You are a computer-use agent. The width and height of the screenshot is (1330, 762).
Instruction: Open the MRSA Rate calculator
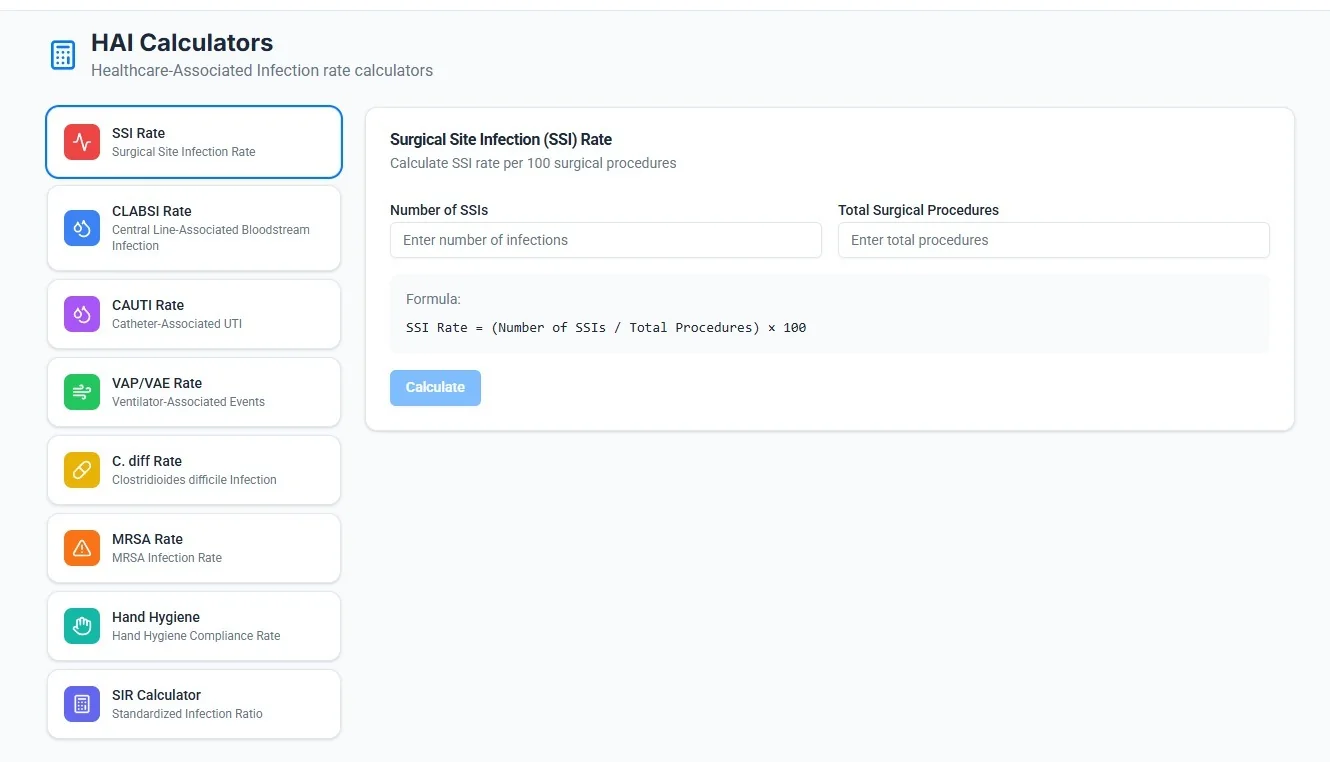pos(194,548)
